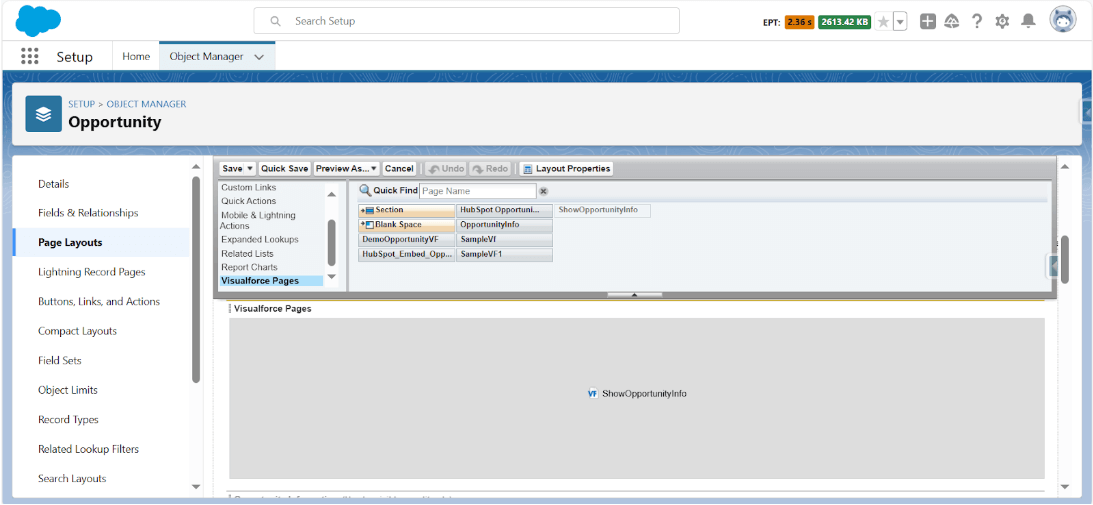The image size is (1093, 505).
Task: Expand the favorites list dropdown
Action: (900, 22)
